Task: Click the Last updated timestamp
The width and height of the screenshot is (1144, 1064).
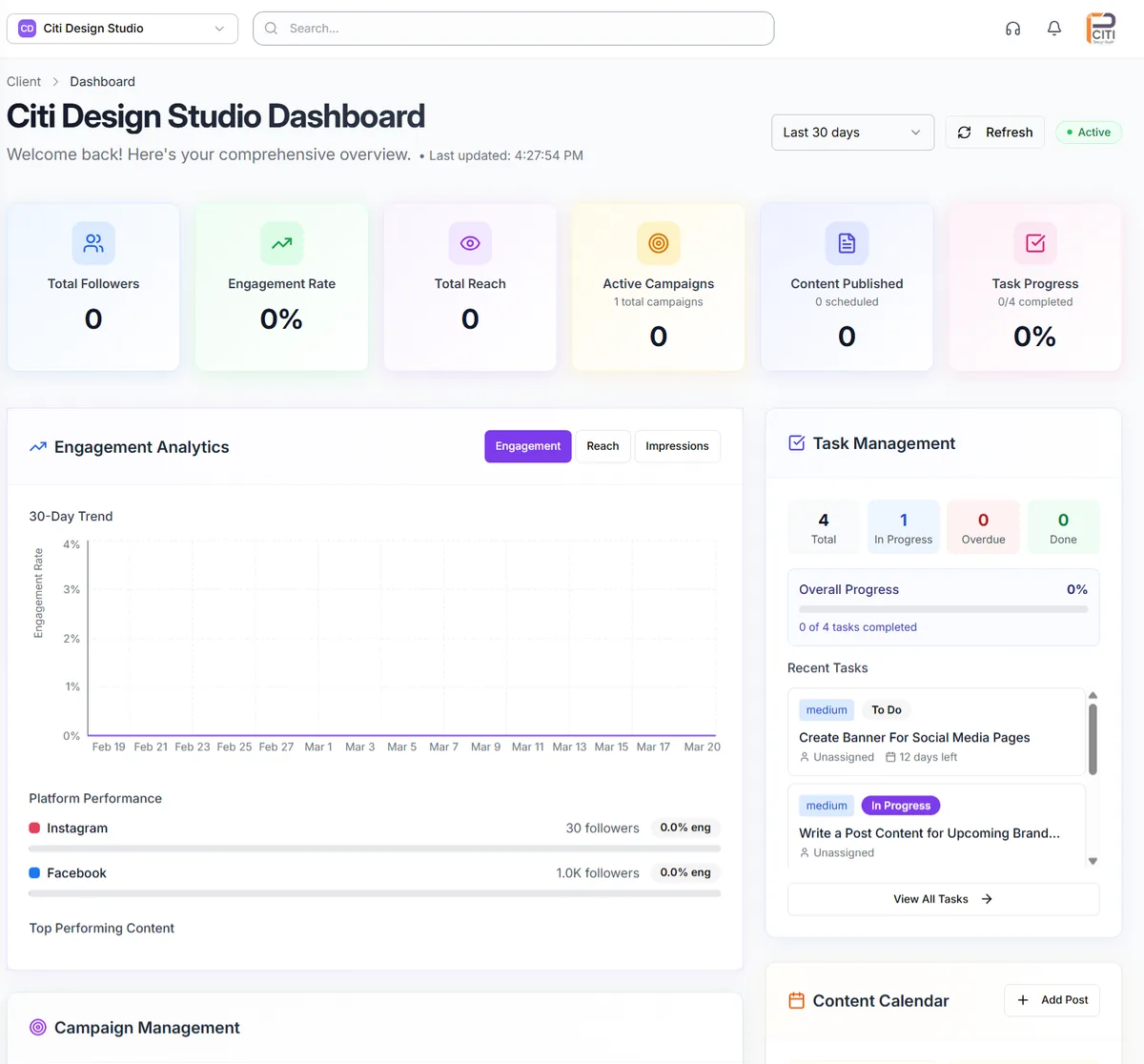Action: (x=506, y=155)
